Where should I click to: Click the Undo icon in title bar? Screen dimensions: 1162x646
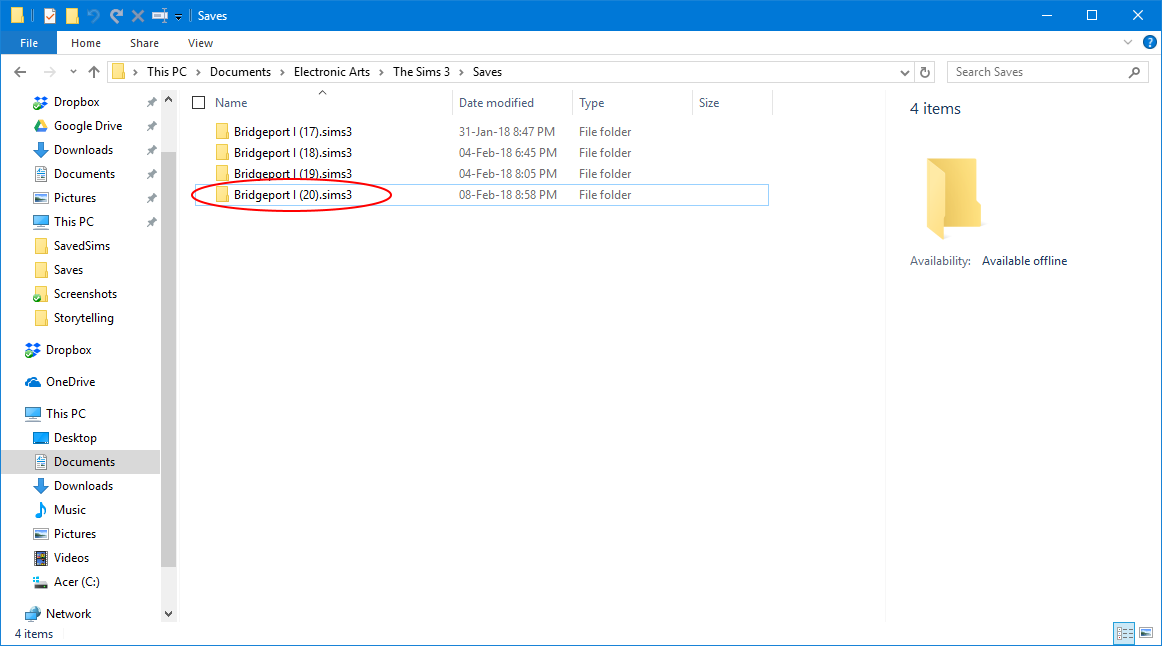pyautogui.click(x=93, y=16)
